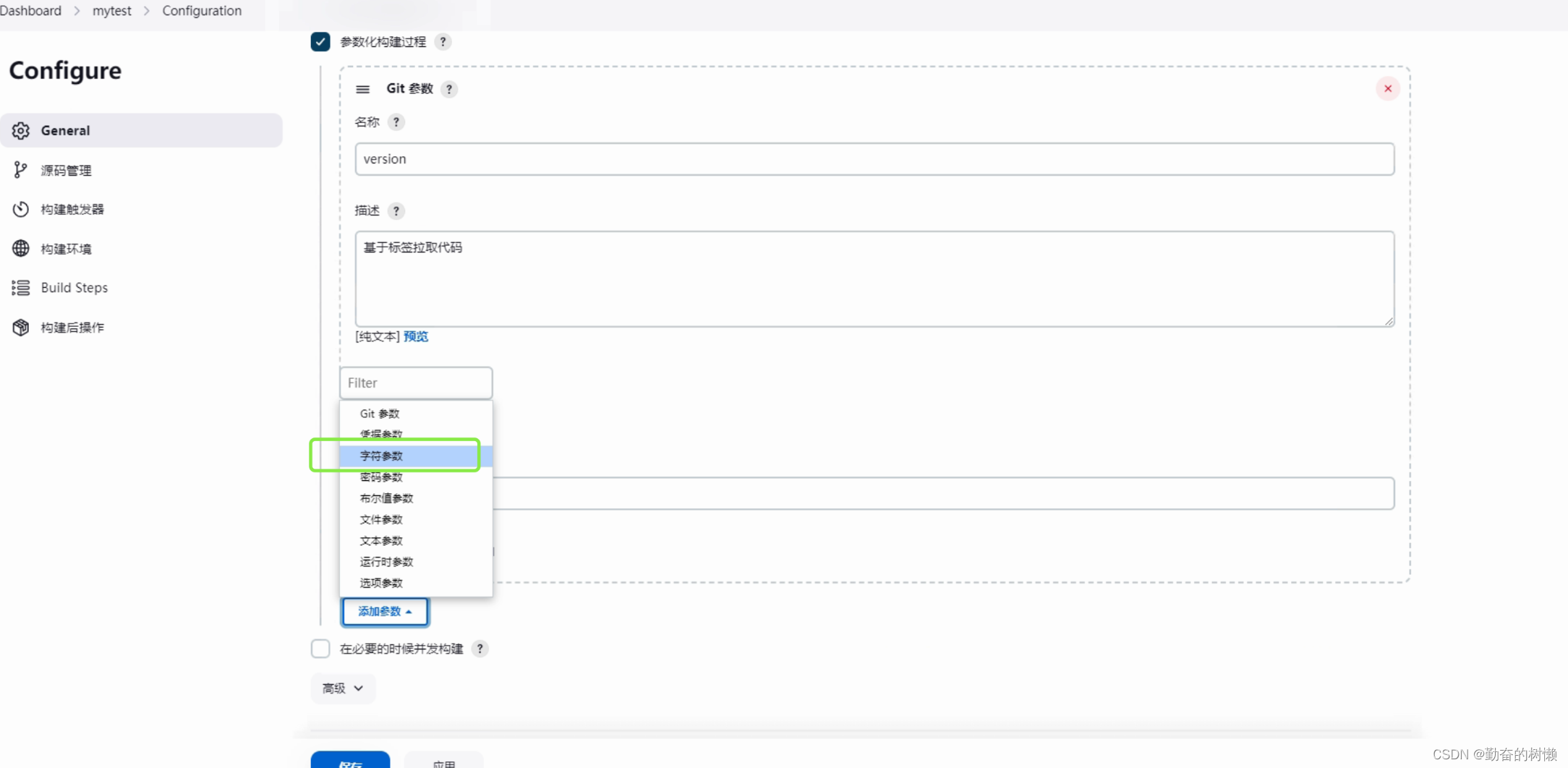Go to mytest breadcrumb link
Screen dimensions: 1568x768
112,11
